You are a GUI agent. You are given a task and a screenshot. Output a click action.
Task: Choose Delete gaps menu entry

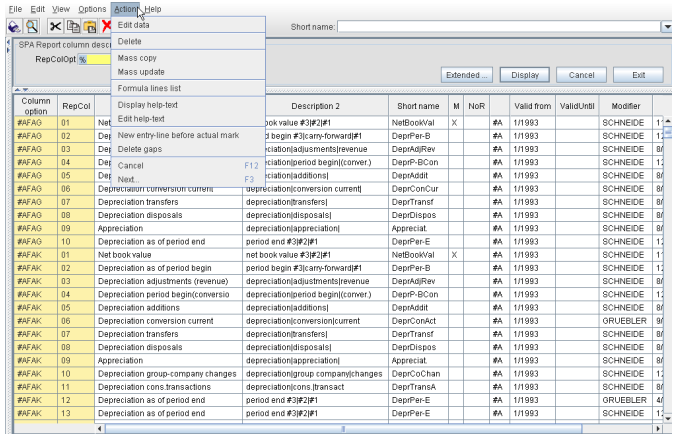click(188, 149)
